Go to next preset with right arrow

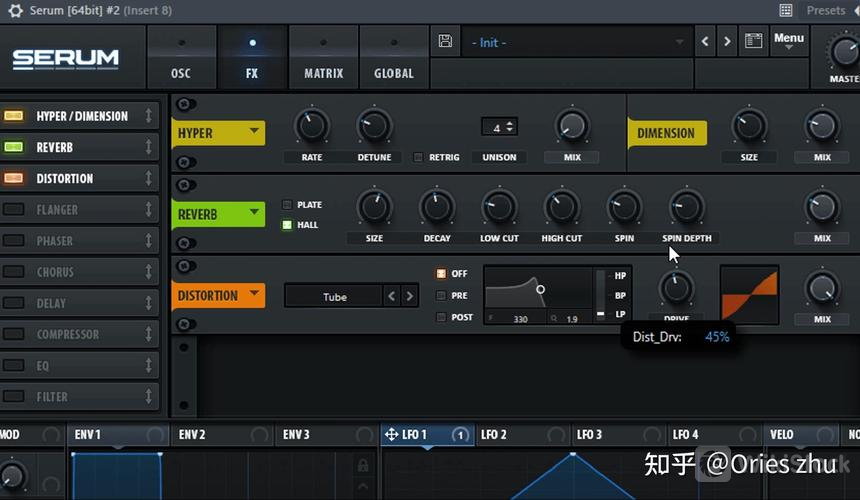pyautogui.click(x=727, y=42)
